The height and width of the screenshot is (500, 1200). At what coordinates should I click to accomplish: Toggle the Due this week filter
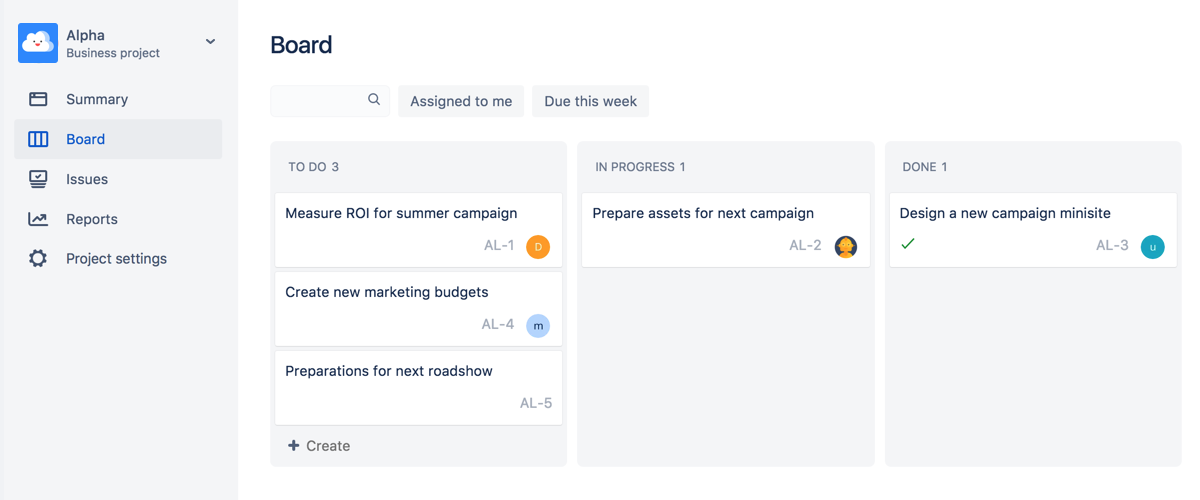(590, 101)
